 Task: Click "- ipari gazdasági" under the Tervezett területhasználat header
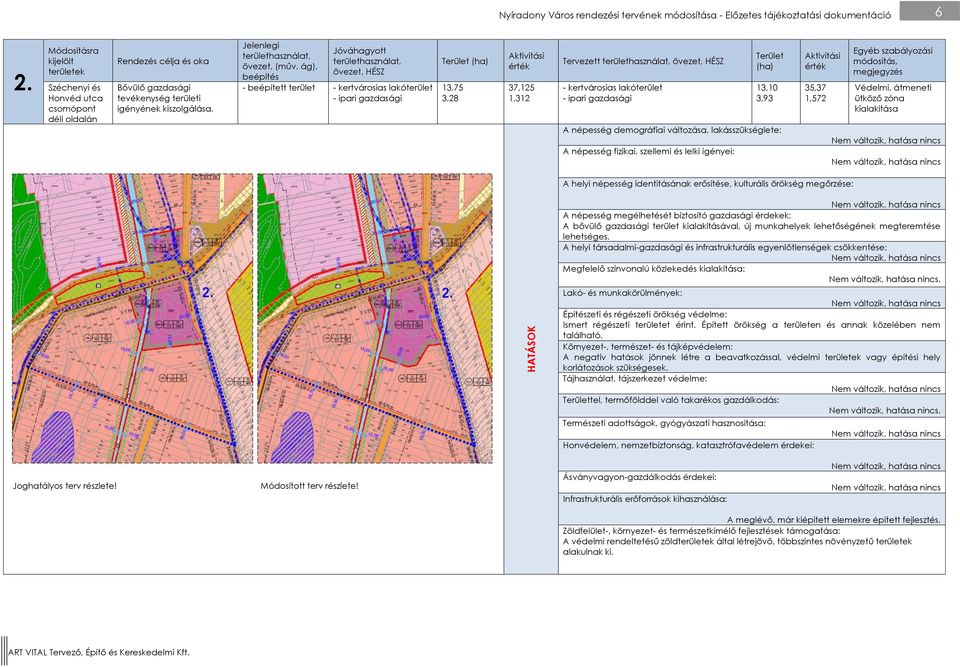coord(597,99)
